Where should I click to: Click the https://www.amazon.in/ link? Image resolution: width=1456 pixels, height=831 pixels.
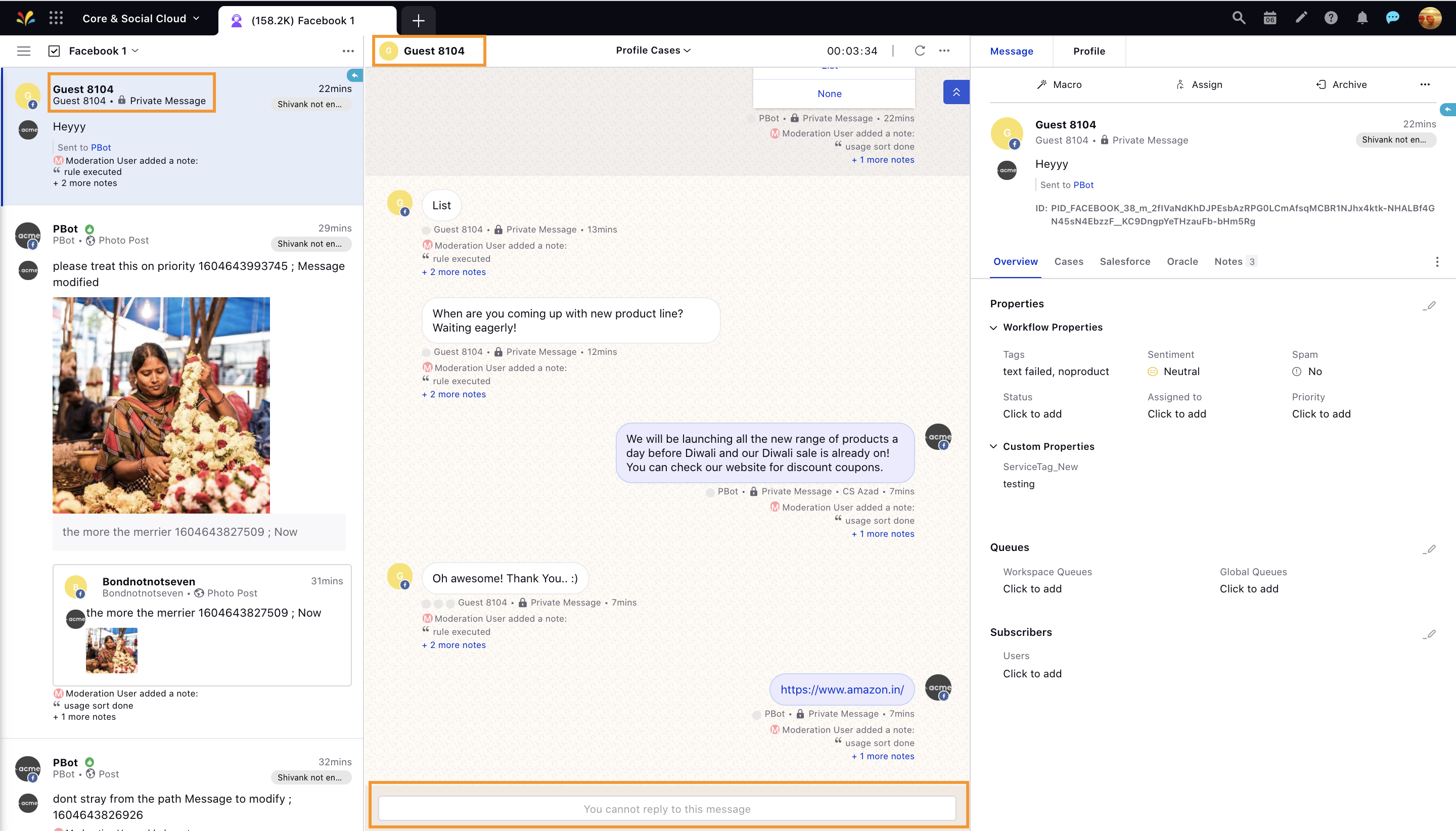coord(843,689)
